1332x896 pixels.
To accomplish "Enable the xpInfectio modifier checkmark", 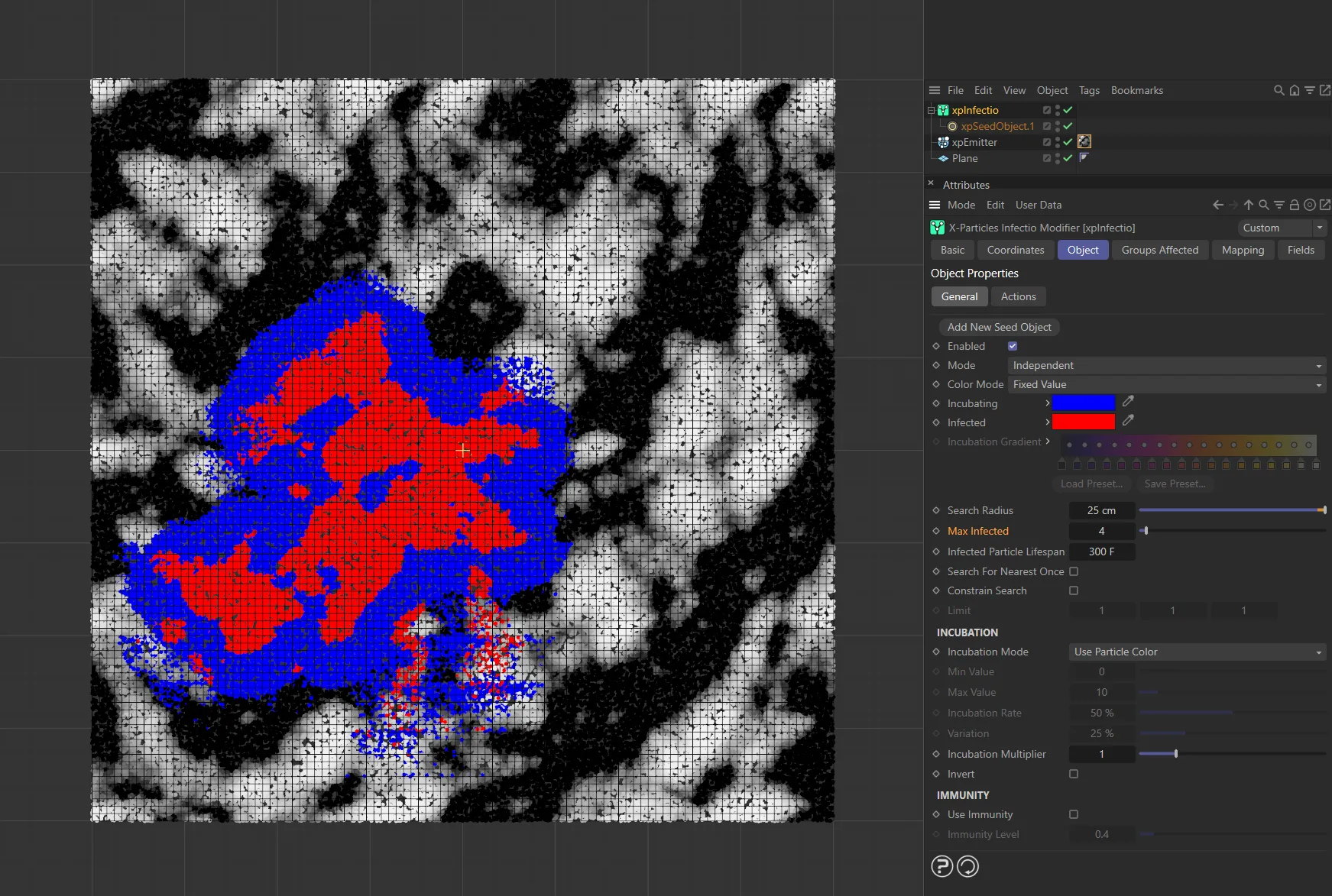I will coord(1068,110).
